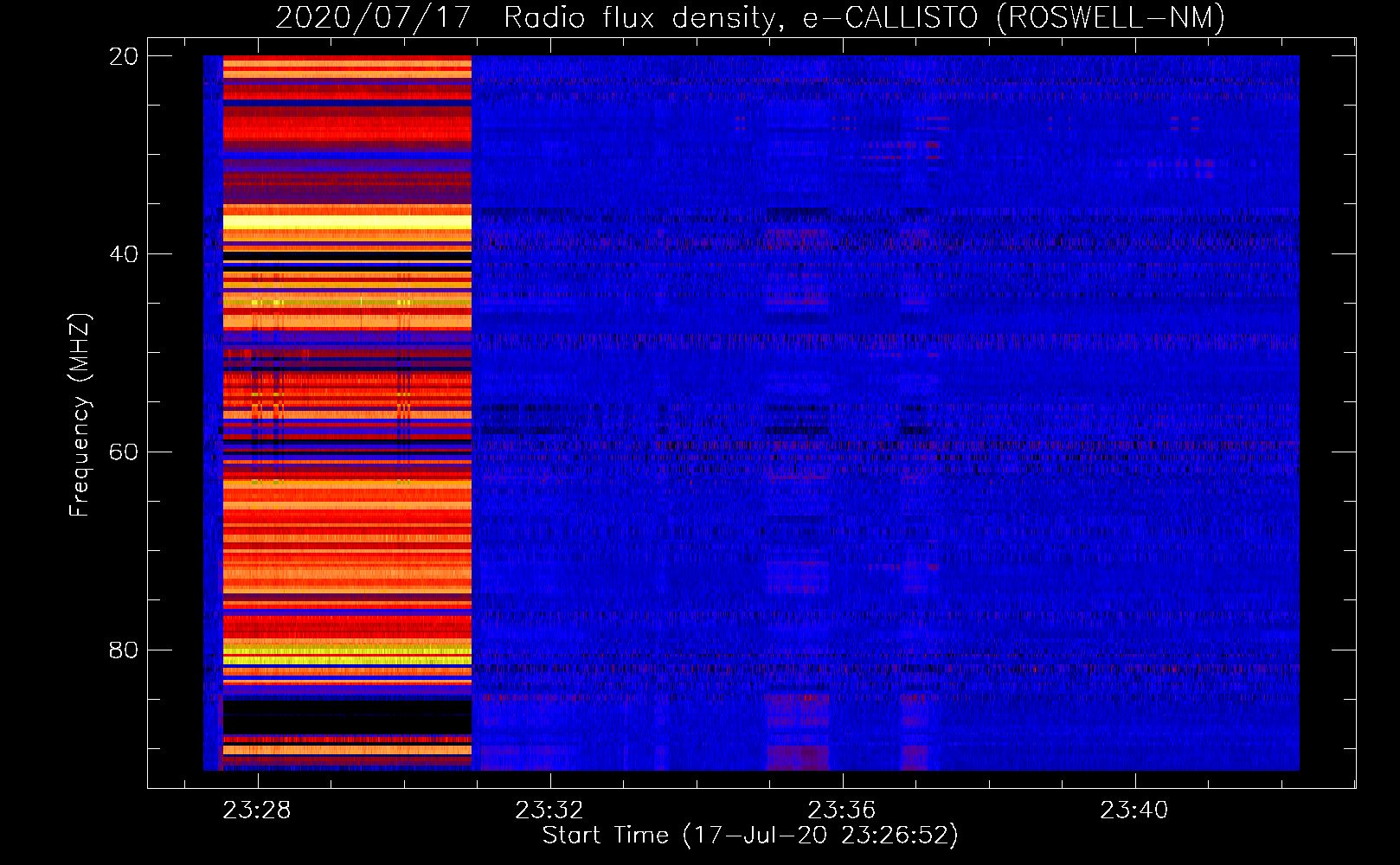This screenshot has height=865, width=1400.
Task: Click the 80 MHz frequency tick label
Action: click(124, 650)
